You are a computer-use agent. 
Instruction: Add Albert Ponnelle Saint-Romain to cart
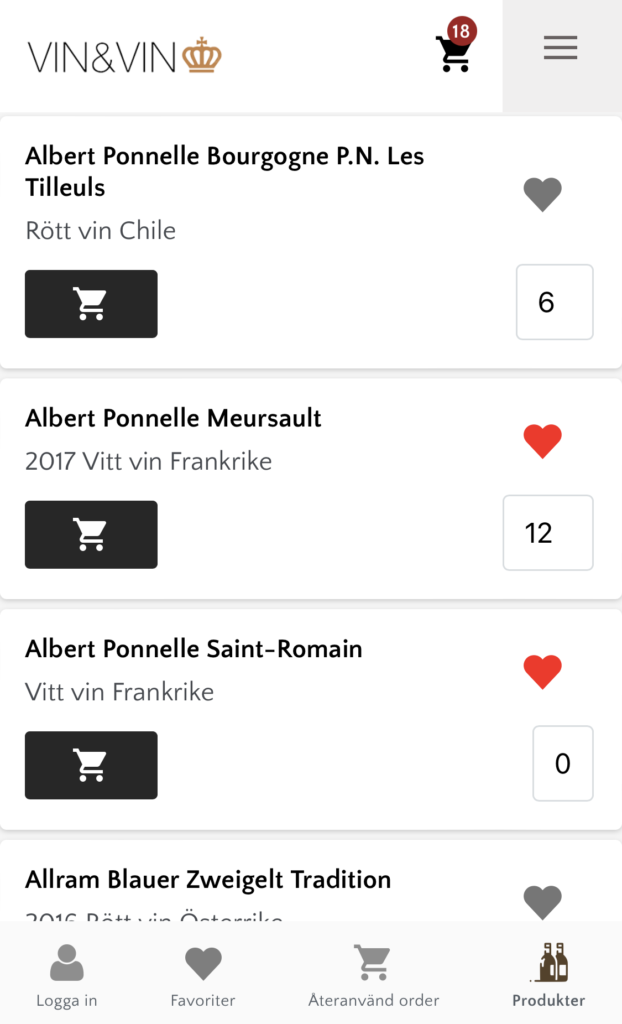point(91,765)
